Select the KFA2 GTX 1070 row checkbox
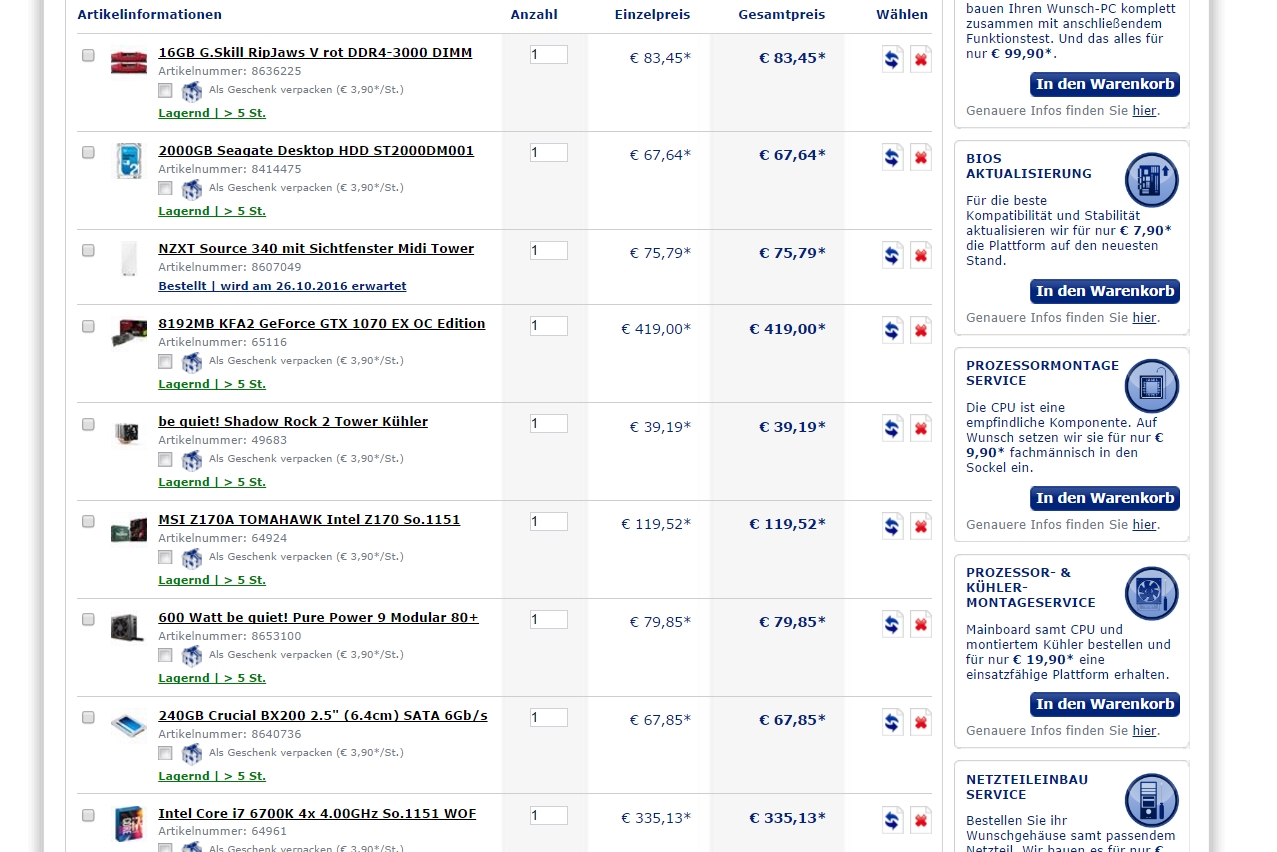 [88, 326]
